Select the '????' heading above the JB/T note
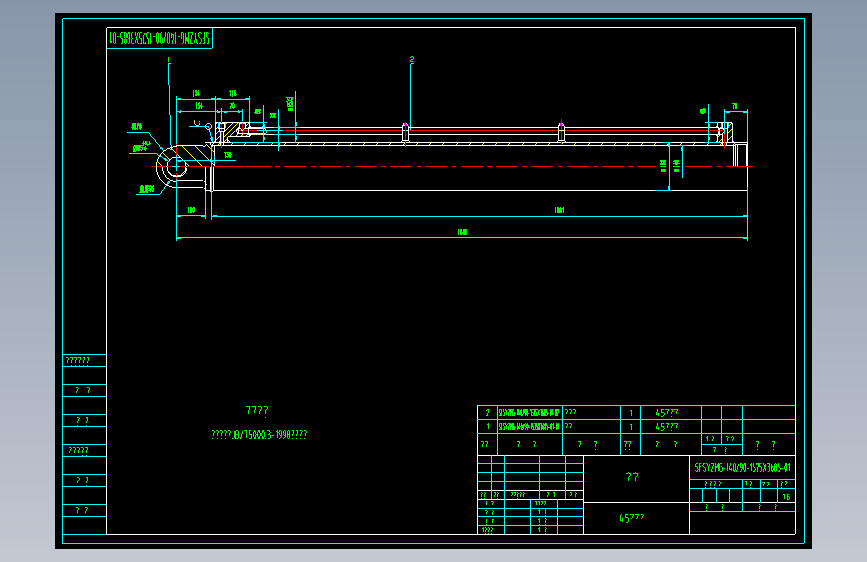 tap(257, 410)
